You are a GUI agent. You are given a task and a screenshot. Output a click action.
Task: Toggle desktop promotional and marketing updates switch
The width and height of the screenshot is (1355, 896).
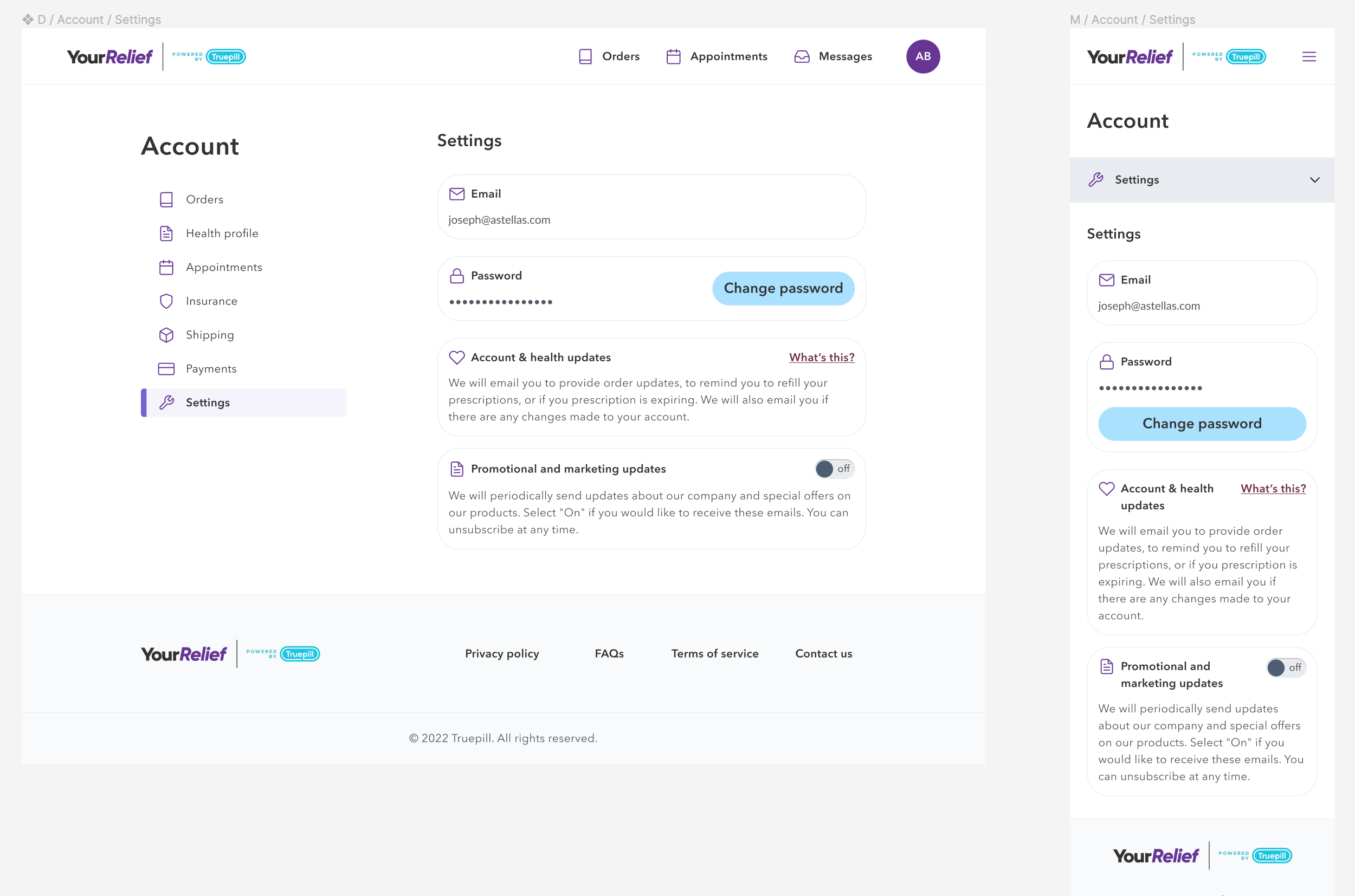(x=834, y=469)
